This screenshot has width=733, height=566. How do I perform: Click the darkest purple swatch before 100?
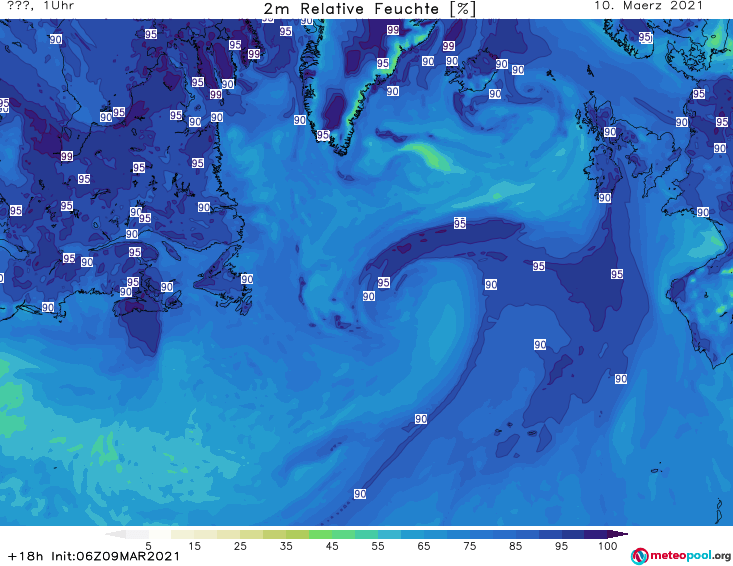[x=596, y=534]
